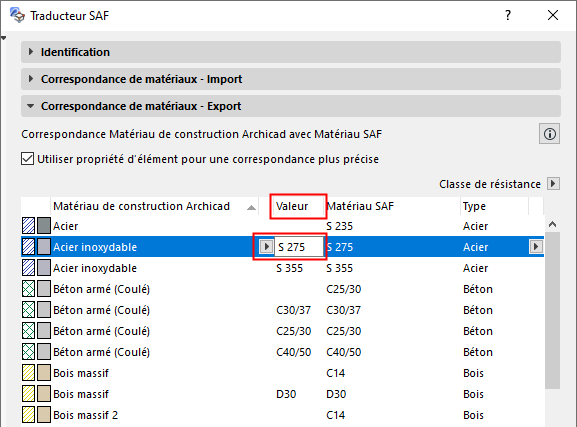This screenshot has height=427, width=577.
Task: Click beige swatch of Bois massif D30 row
Action: tap(44, 394)
